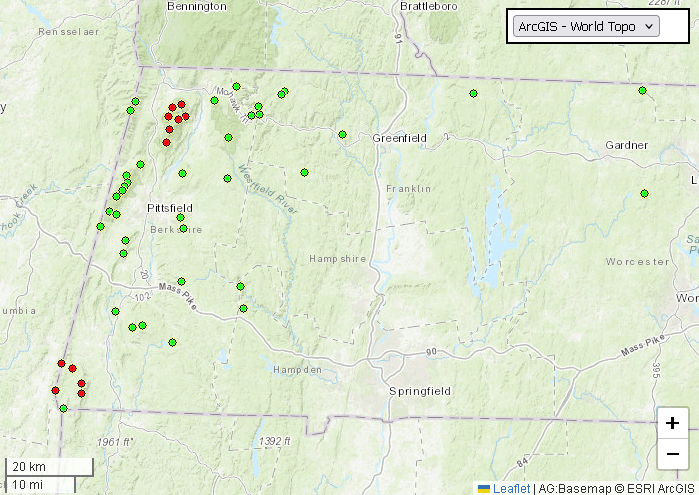The image size is (699, 495).
Task: Click the Rensselaer county label
Action: 69,32
